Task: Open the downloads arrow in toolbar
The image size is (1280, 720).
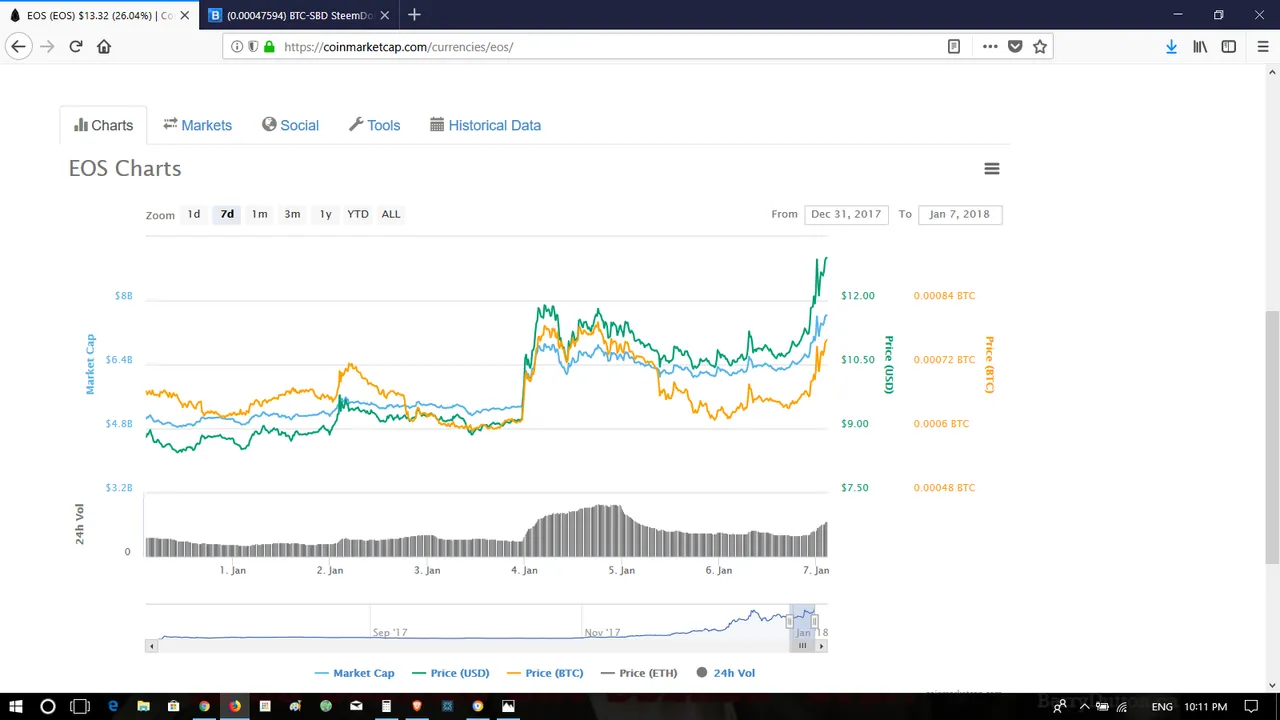Action: pyautogui.click(x=1171, y=46)
